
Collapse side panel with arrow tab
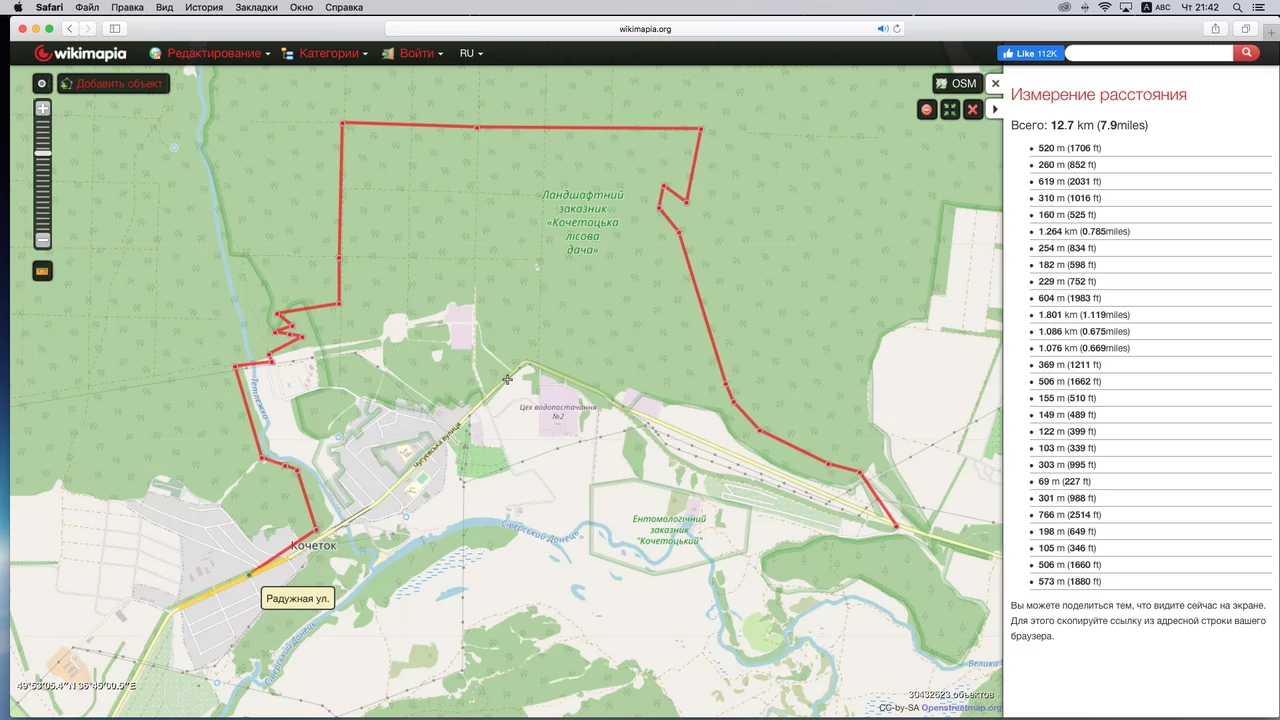click(x=995, y=108)
